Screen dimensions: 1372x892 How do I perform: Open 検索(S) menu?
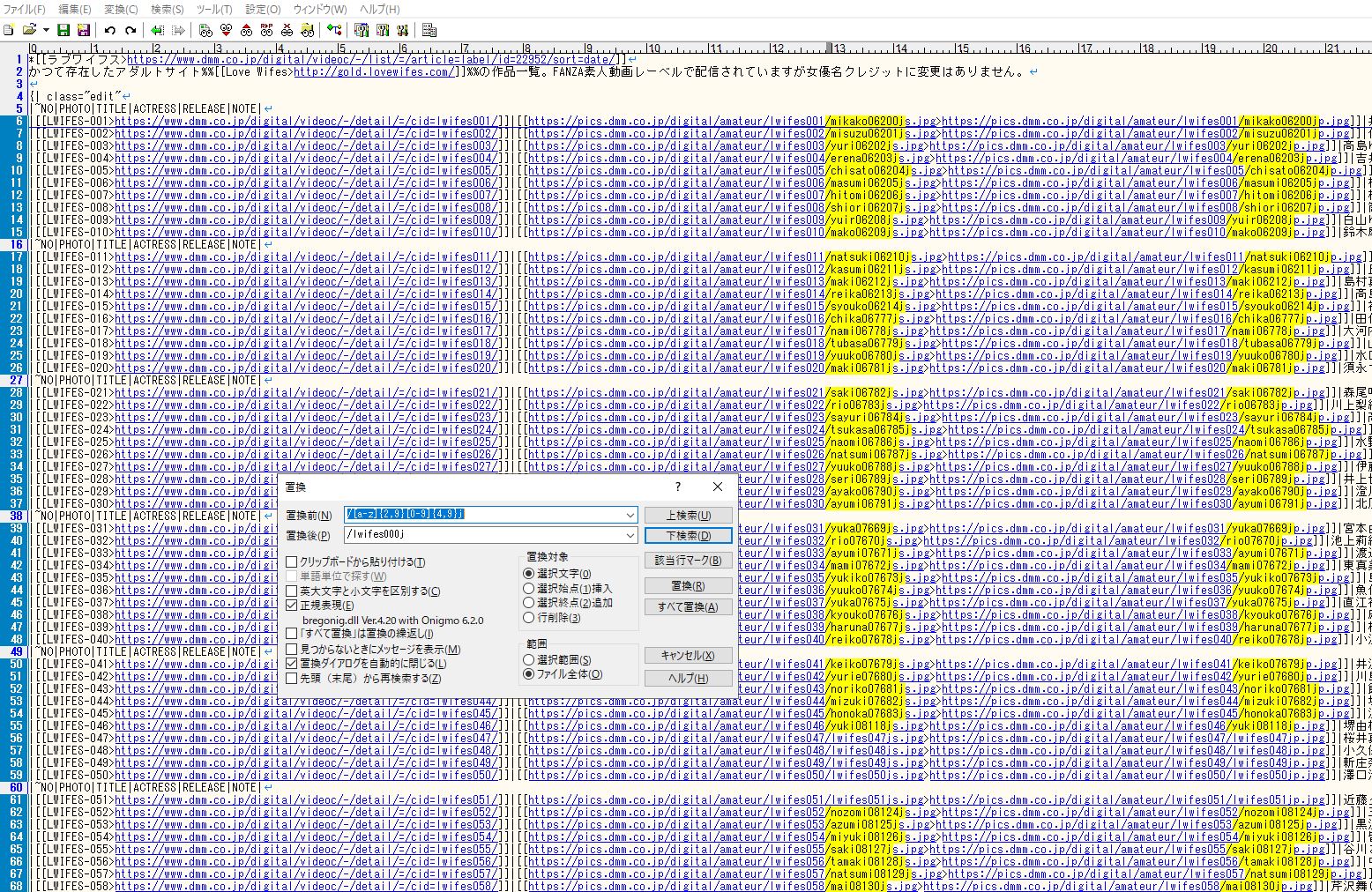coord(168,9)
